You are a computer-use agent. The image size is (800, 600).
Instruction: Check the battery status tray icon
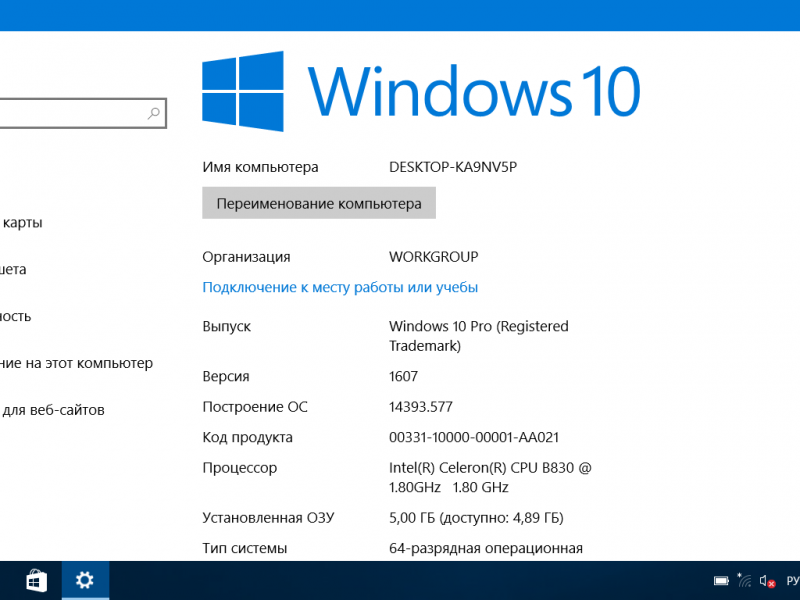pyautogui.click(x=721, y=581)
